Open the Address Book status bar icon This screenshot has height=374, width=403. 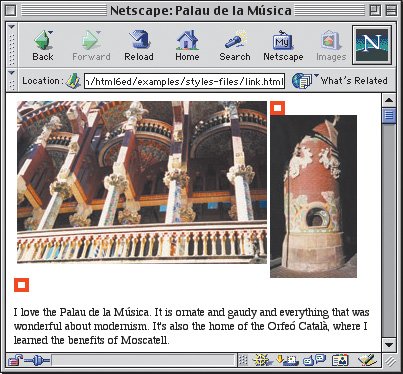point(340,360)
